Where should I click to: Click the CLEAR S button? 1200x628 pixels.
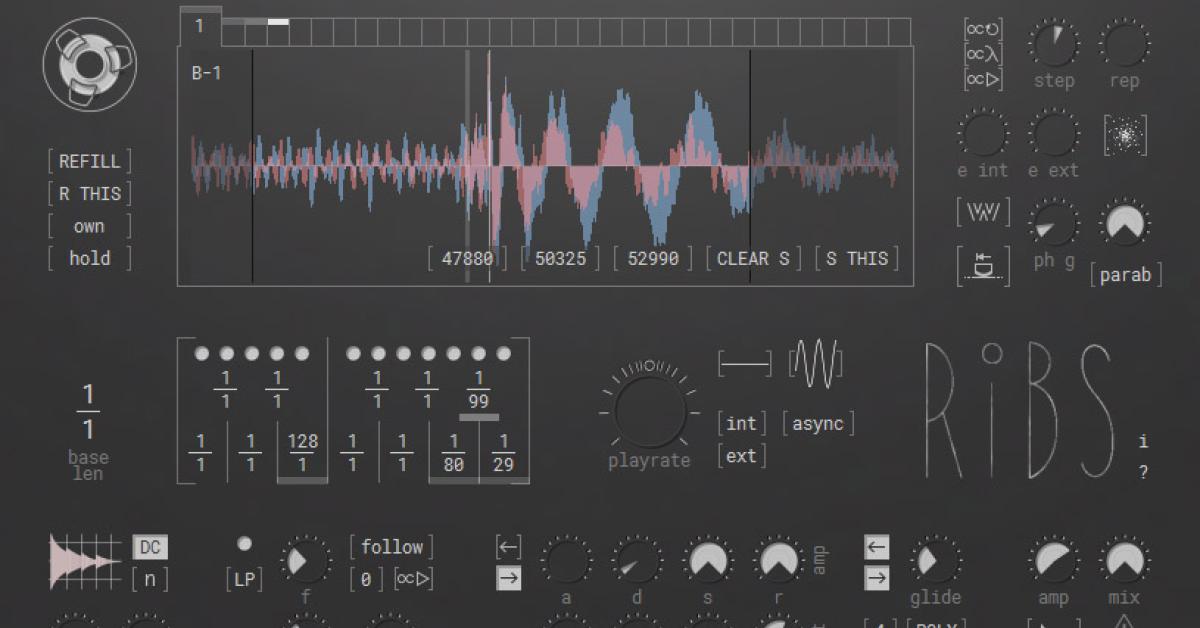753,259
